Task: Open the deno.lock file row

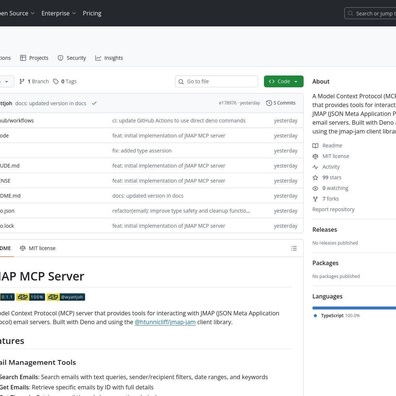Action: [x=152, y=226]
